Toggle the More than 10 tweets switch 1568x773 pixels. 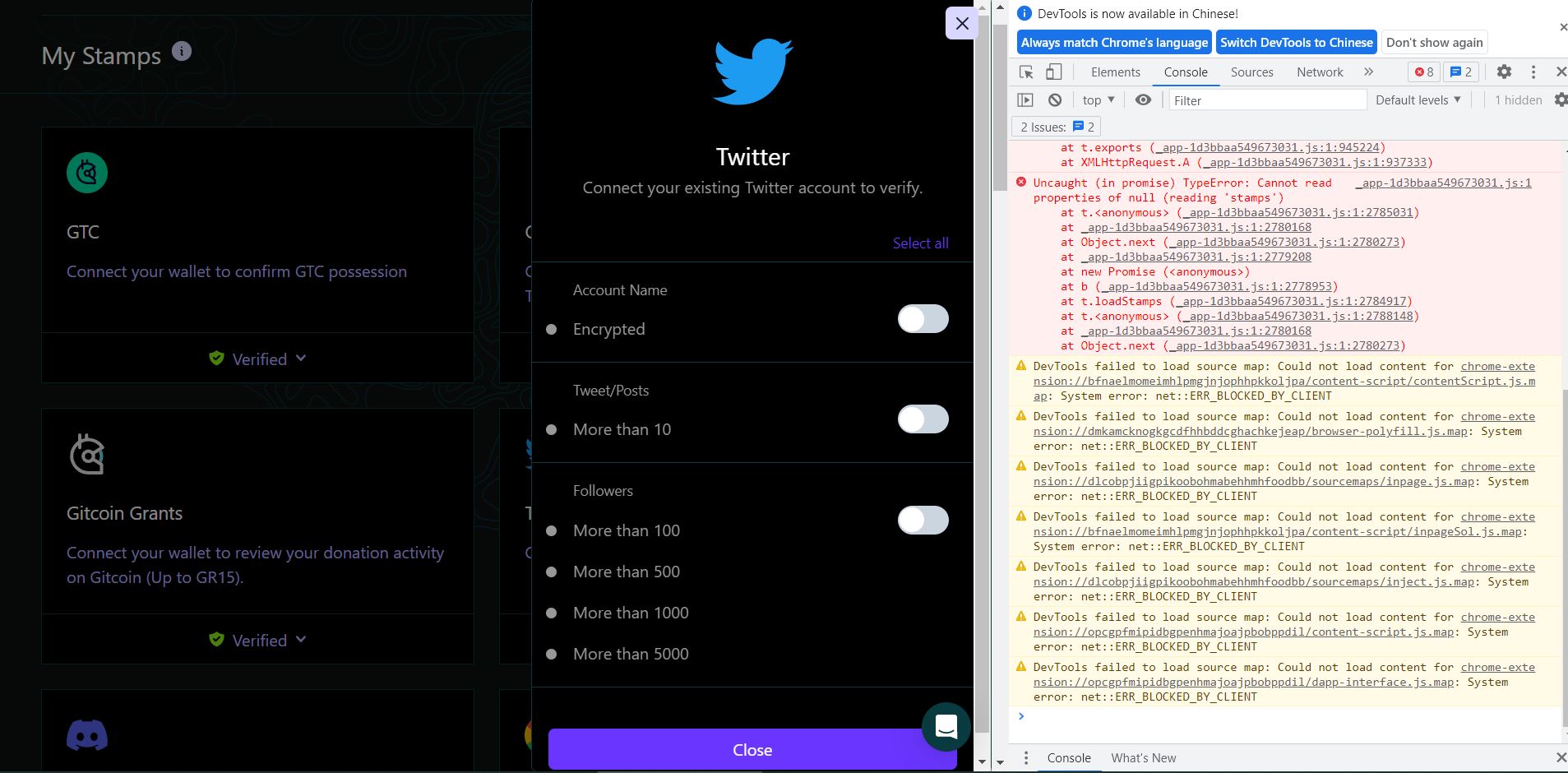pyautogui.click(x=923, y=419)
